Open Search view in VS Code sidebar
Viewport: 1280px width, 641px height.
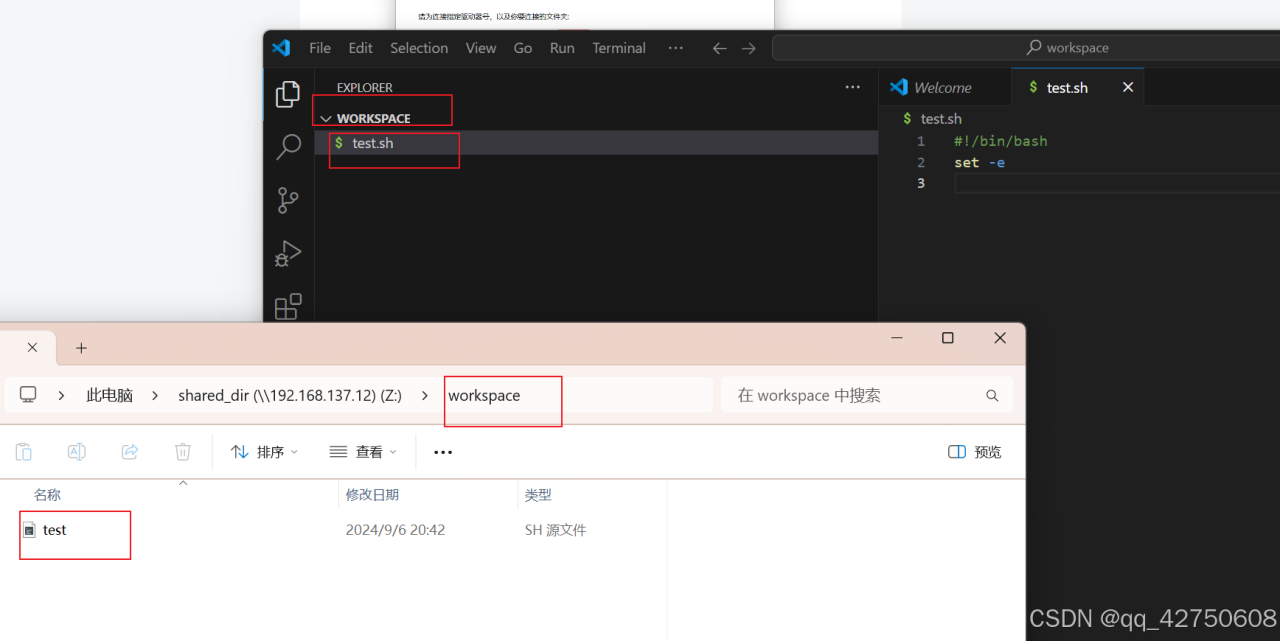point(288,147)
